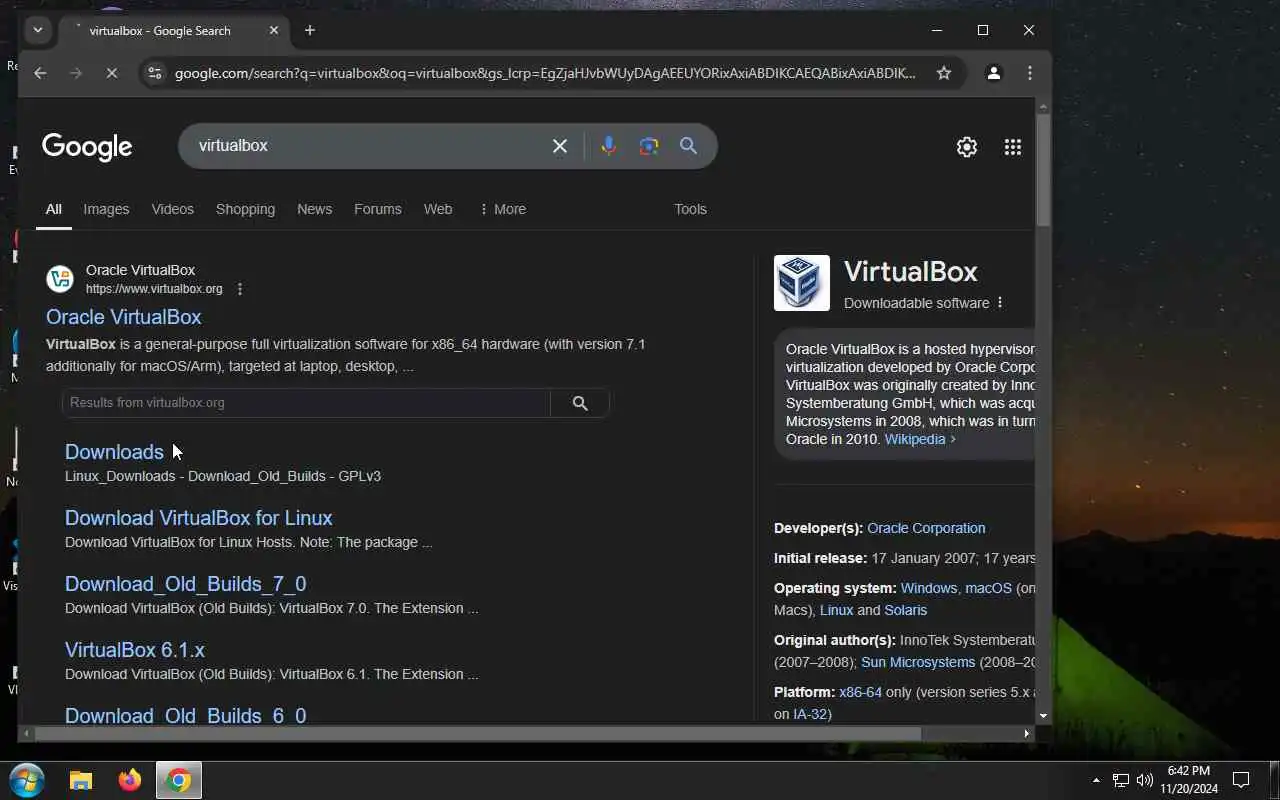Click the Google logo
Viewport: 1280px width, 800px height.
click(87, 147)
